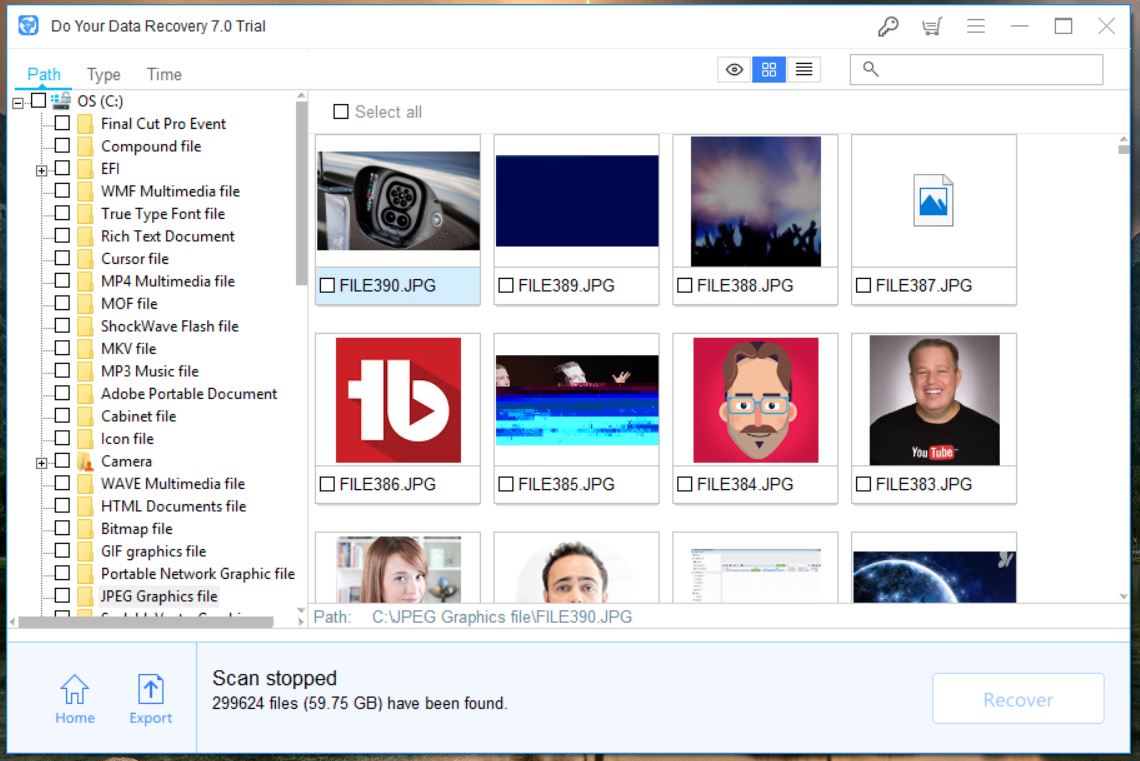Click inside the search box
This screenshot has height=761, width=1140.
(x=975, y=69)
